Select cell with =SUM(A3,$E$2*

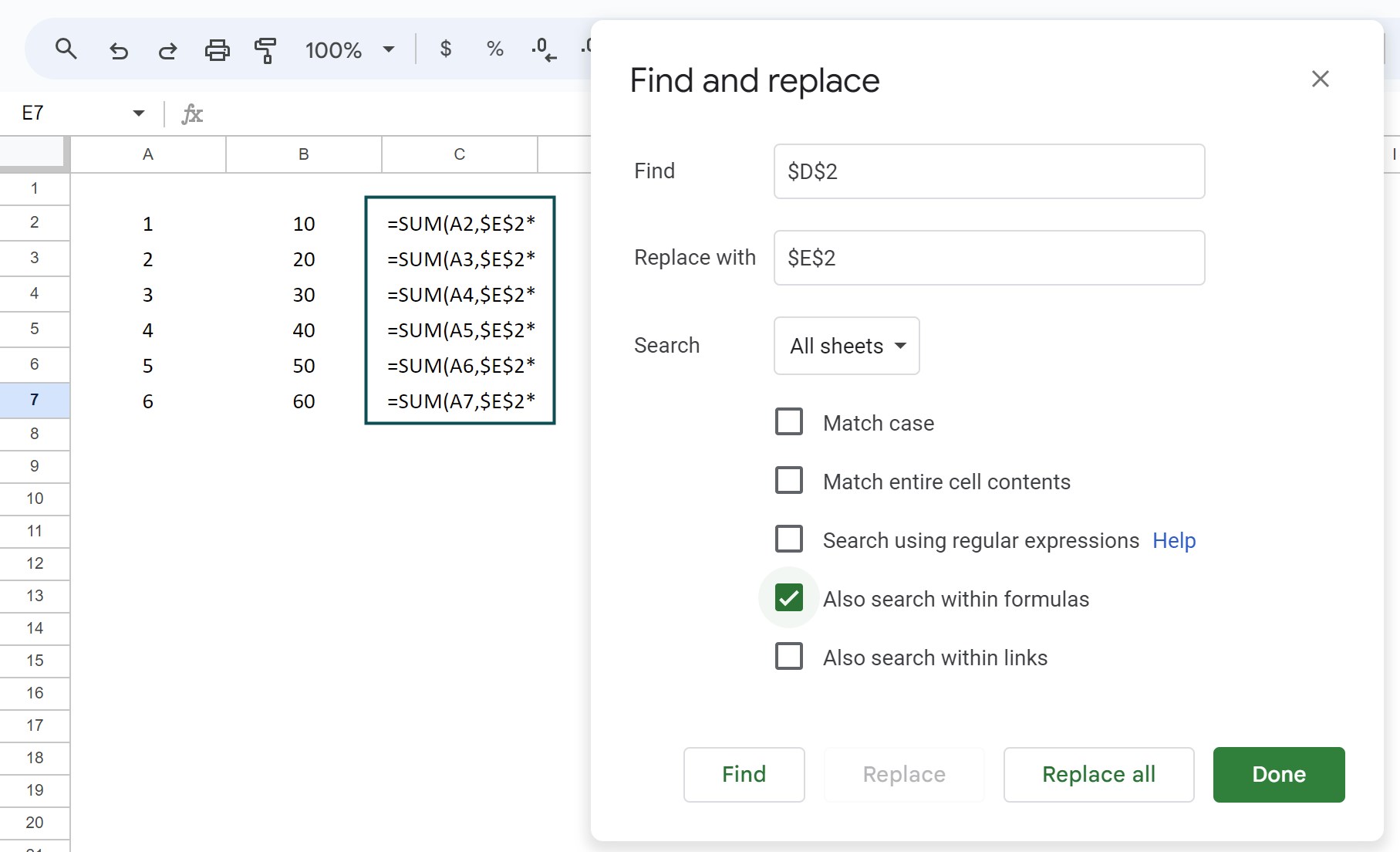(460, 259)
